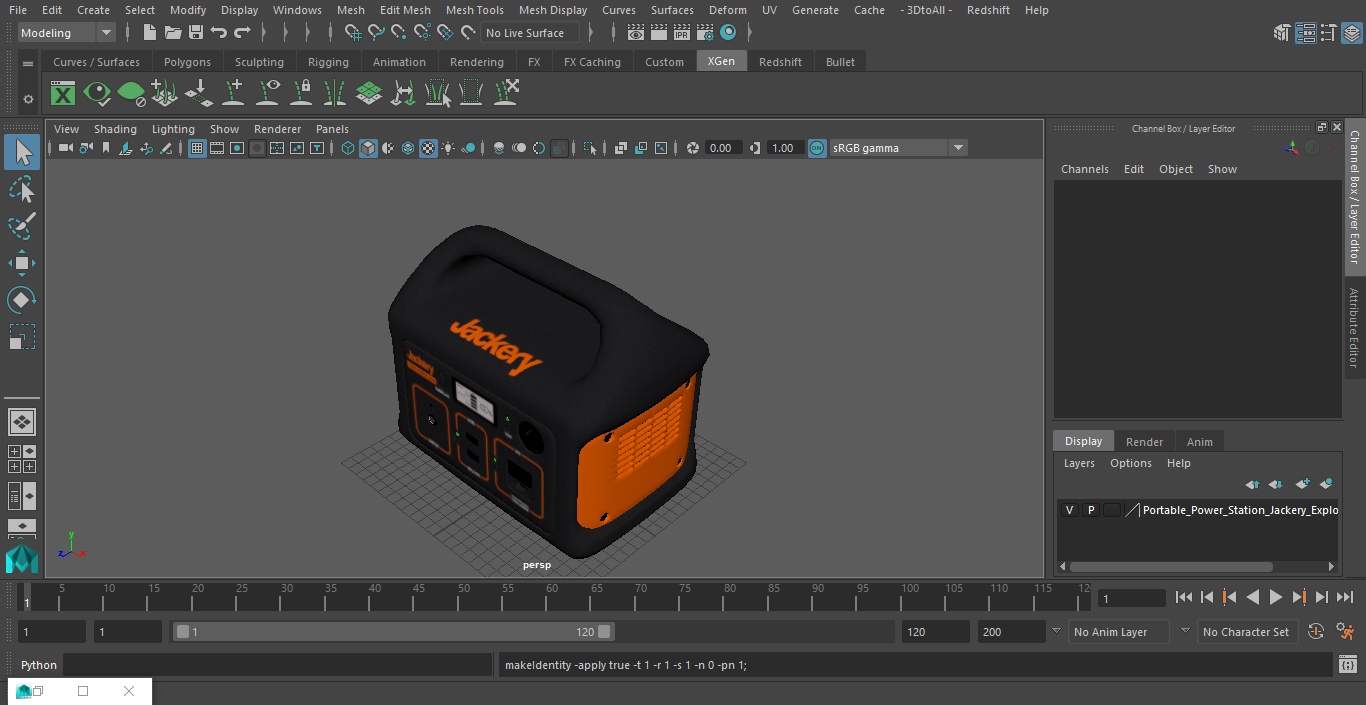The height and width of the screenshot is (705, 1366).
Task: Switch to the Polygons shelf tab
Action: coord(187,62)
